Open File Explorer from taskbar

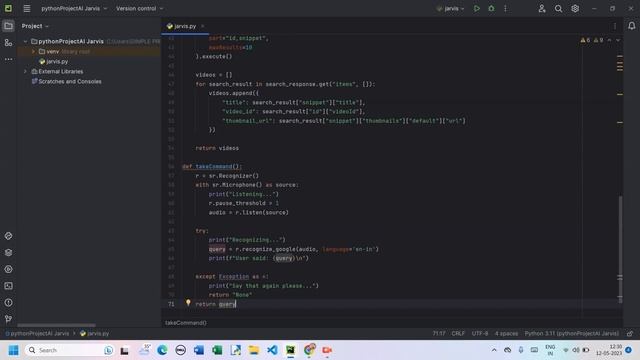(254, 350)
